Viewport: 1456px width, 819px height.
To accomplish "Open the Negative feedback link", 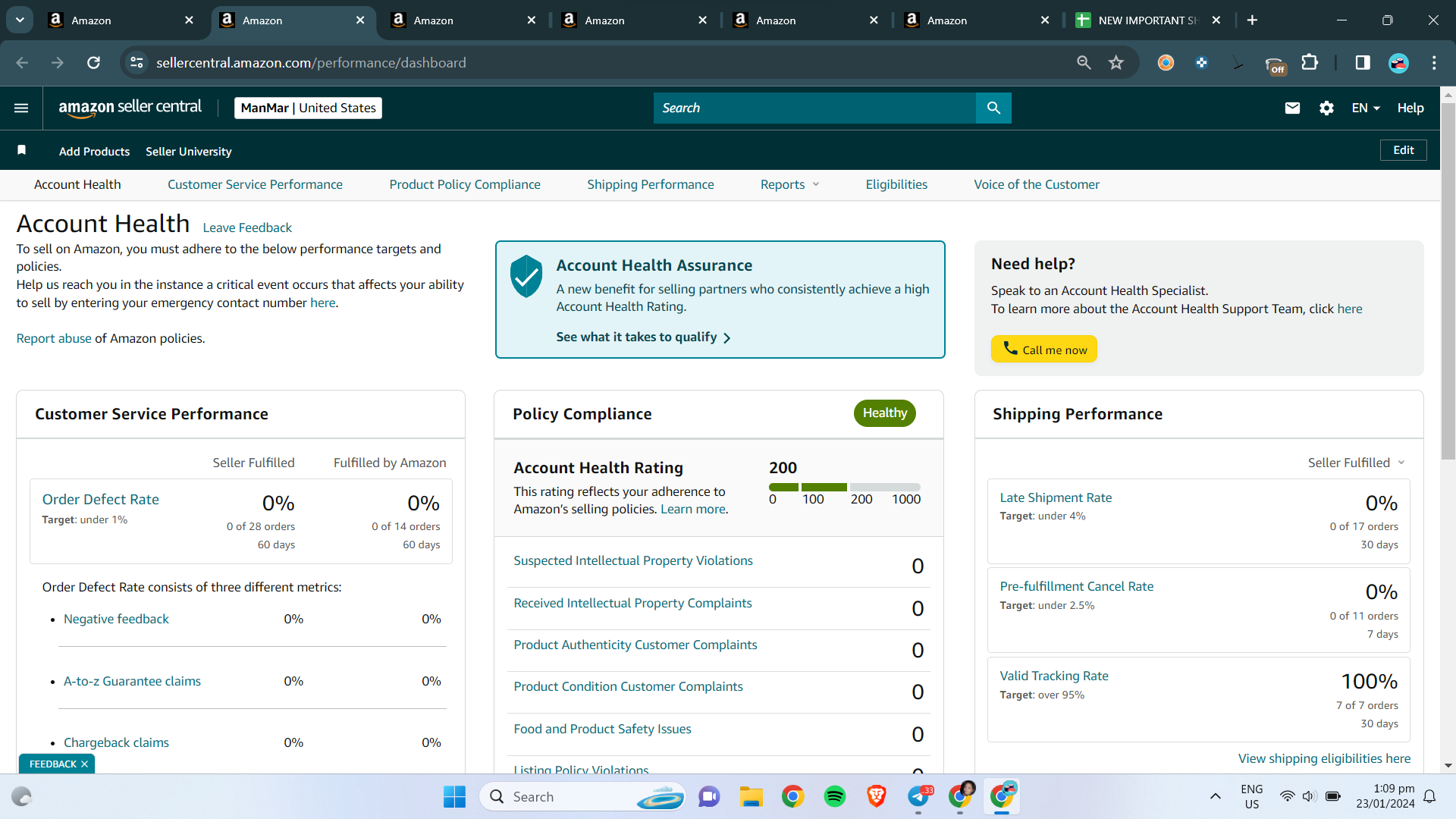I will click(x=116, y=619).
